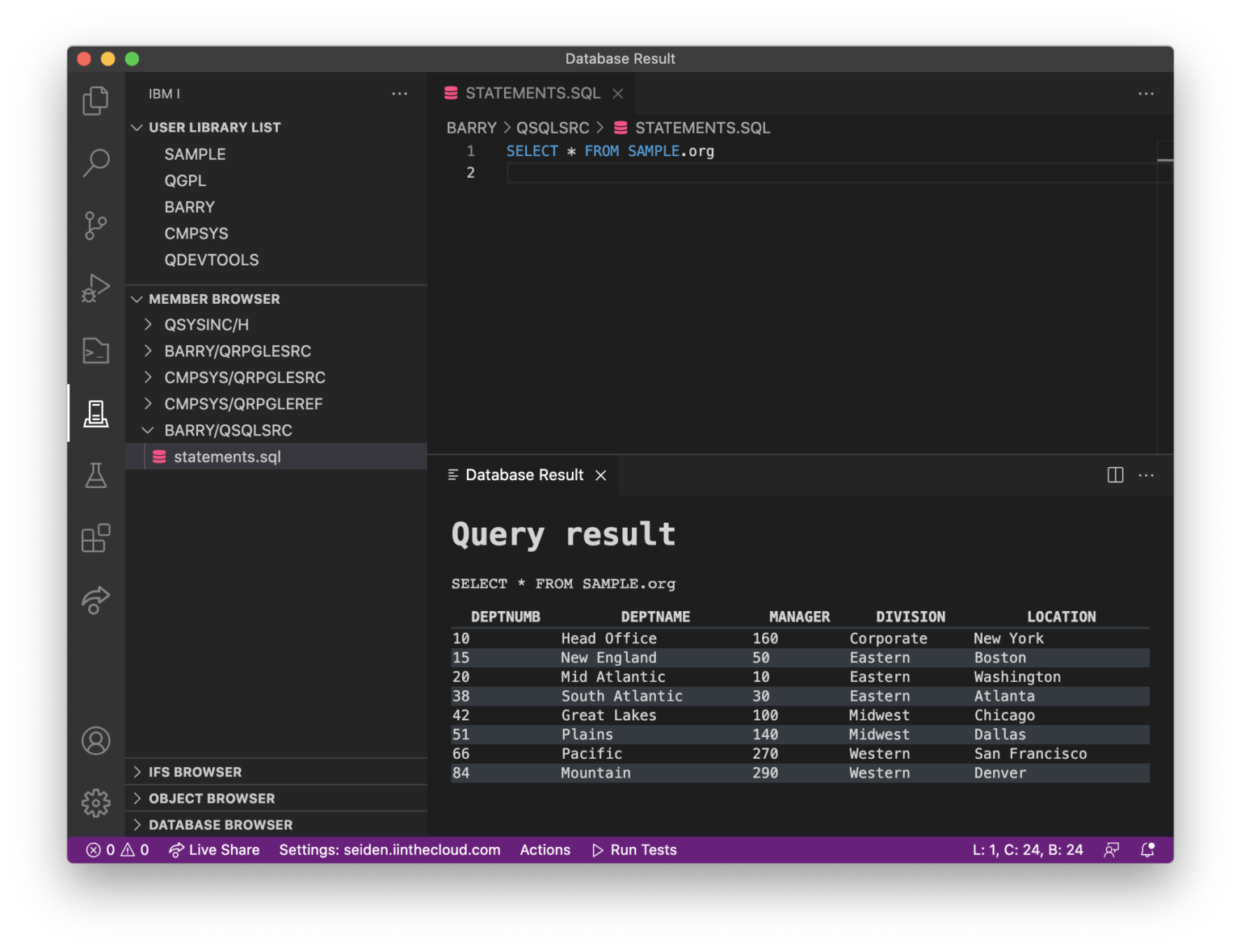Screen dimensions: 1241x952
Task: Select the STATEMENTS.SQL editor tab
Action: 531,93
